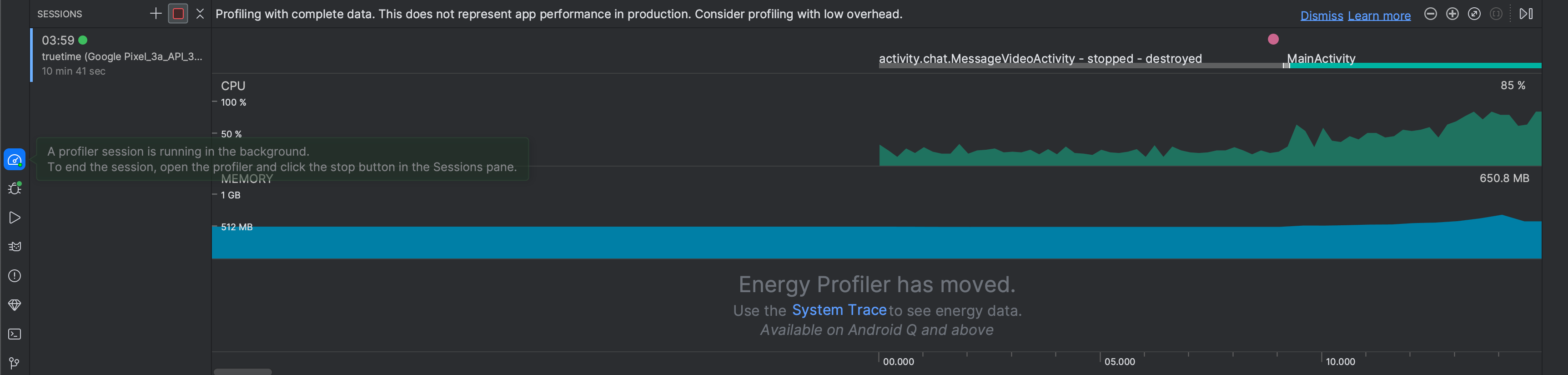1568x375 pixels.
Task: Close the Sessions pane
Action: [200, 13]
